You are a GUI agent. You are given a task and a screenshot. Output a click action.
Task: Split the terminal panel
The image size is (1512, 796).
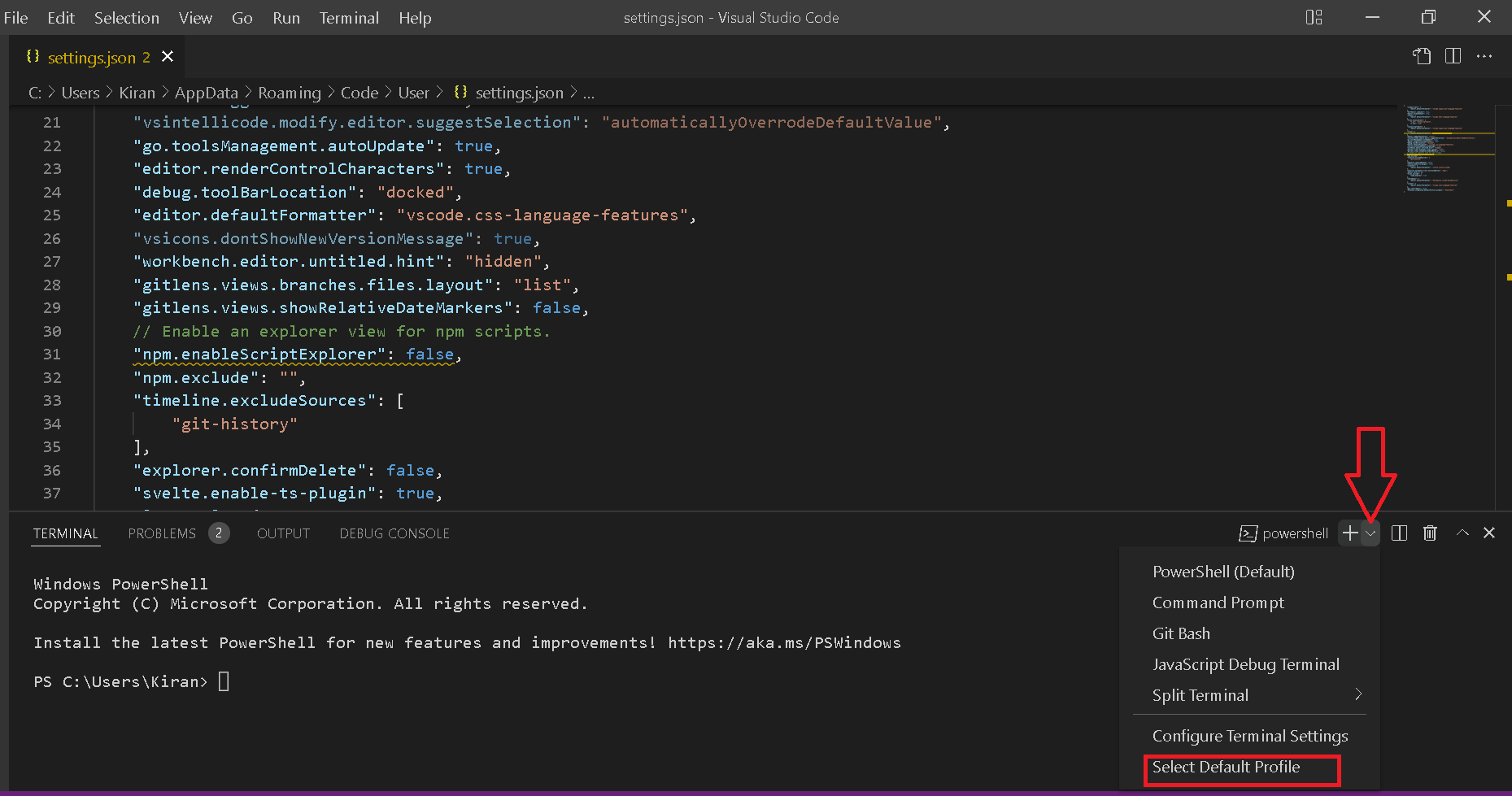[x=1399, y=533]
